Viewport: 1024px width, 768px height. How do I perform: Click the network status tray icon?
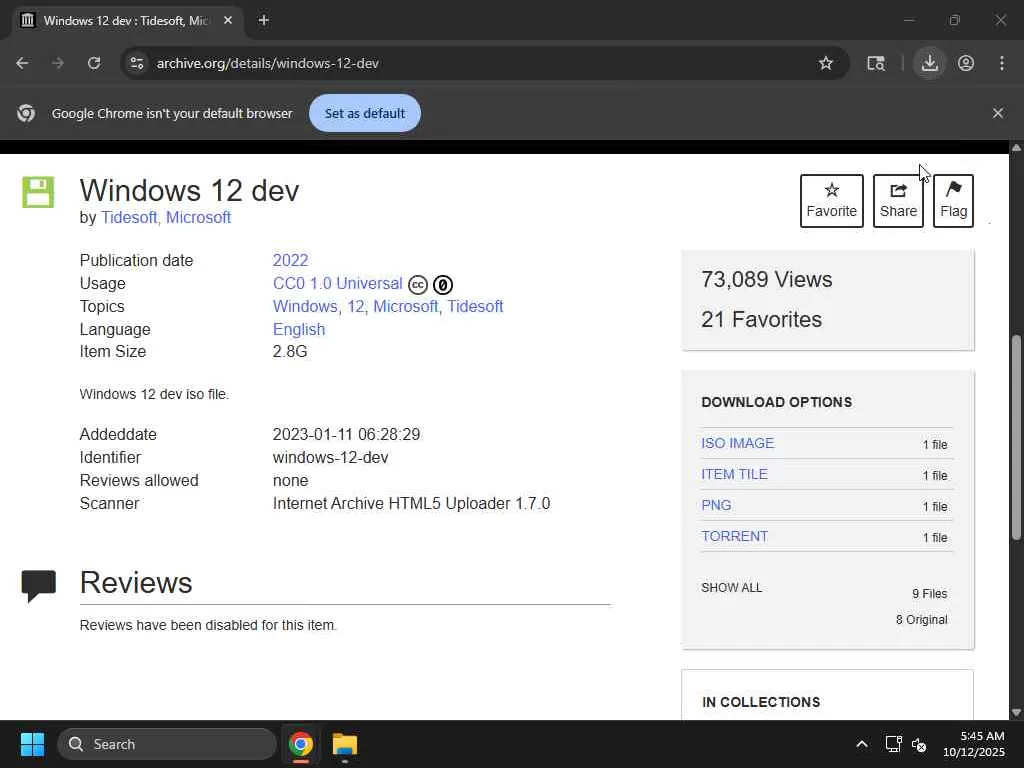point(893,744)
